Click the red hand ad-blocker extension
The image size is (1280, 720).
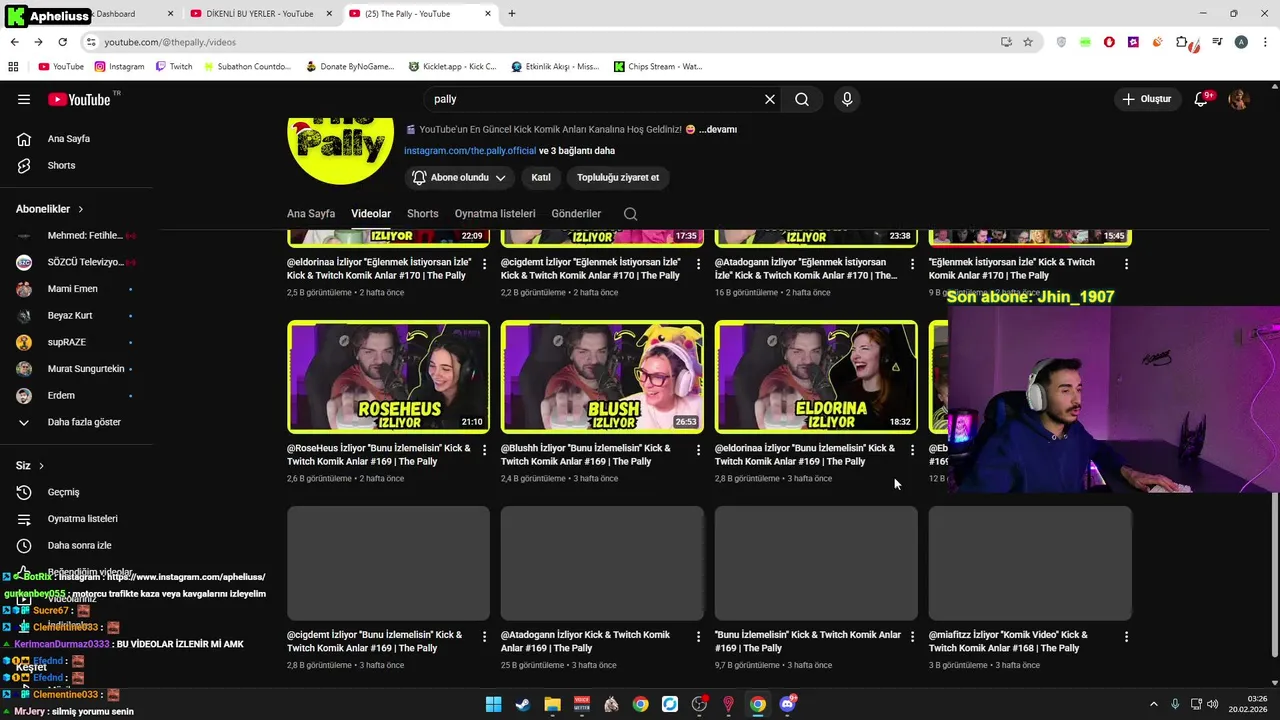(x=1109, y=42)
